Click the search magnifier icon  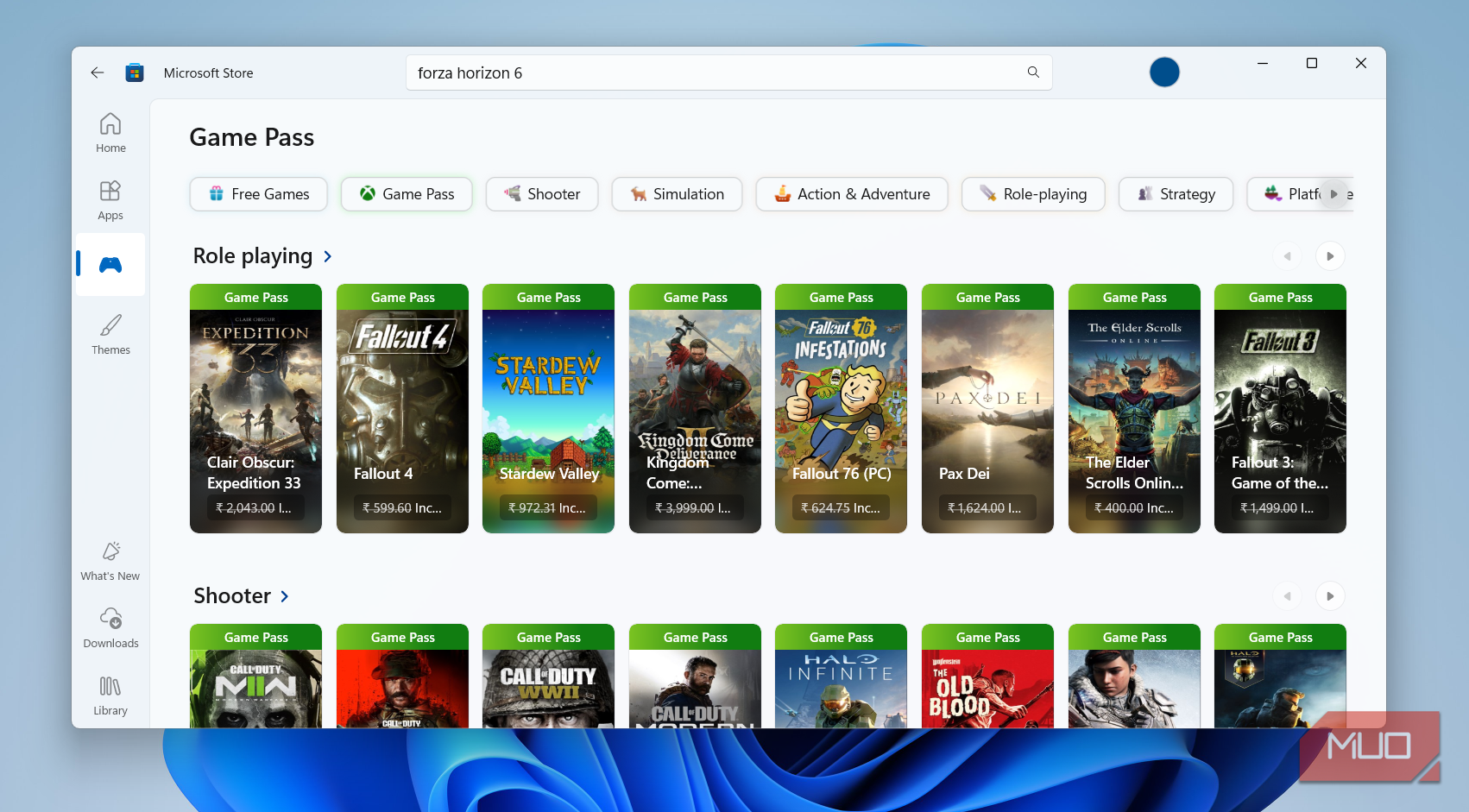point(1033,72)
